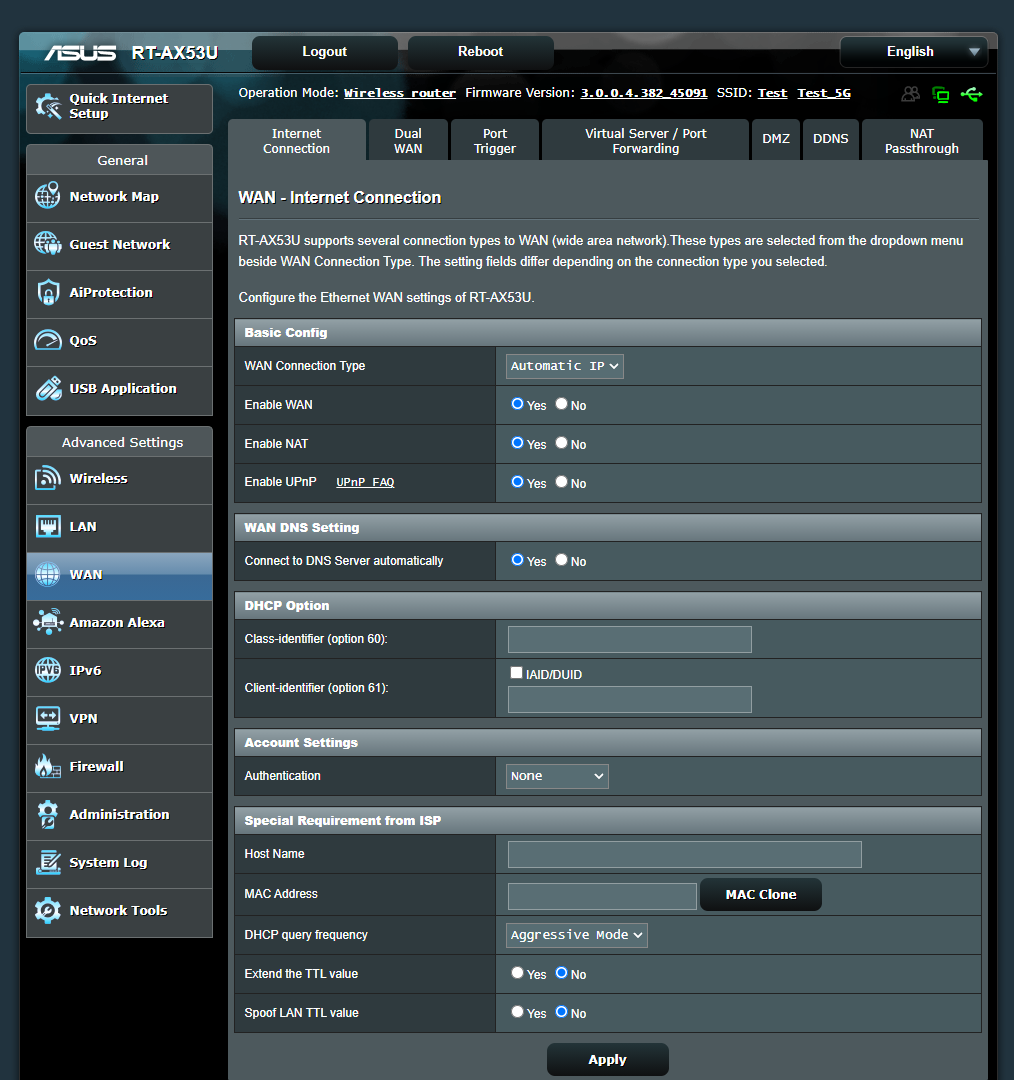This screenshot has height=1080, width=1014.
Task: Focus the Client-identifier (option 61) text field
Action: pos(630,699)
